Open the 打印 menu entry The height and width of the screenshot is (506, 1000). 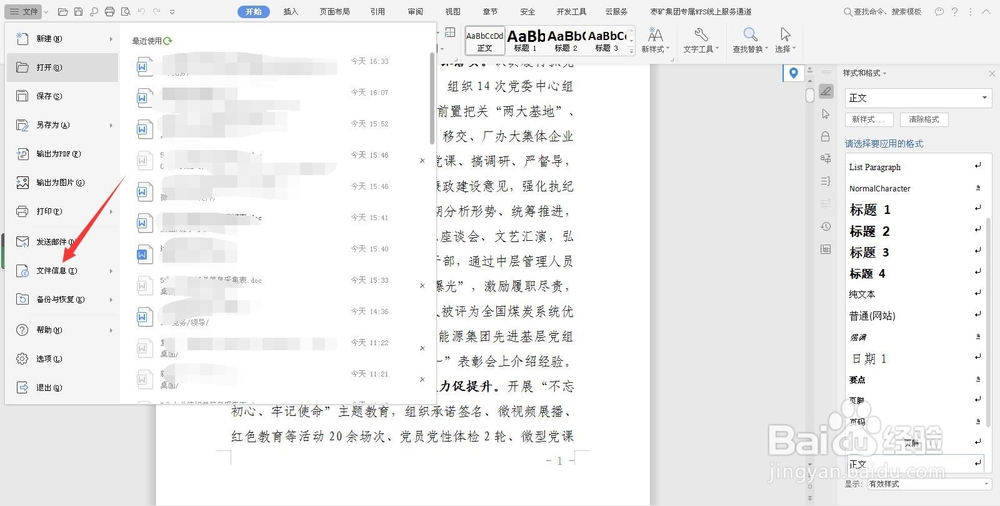(x=62, y=211)
